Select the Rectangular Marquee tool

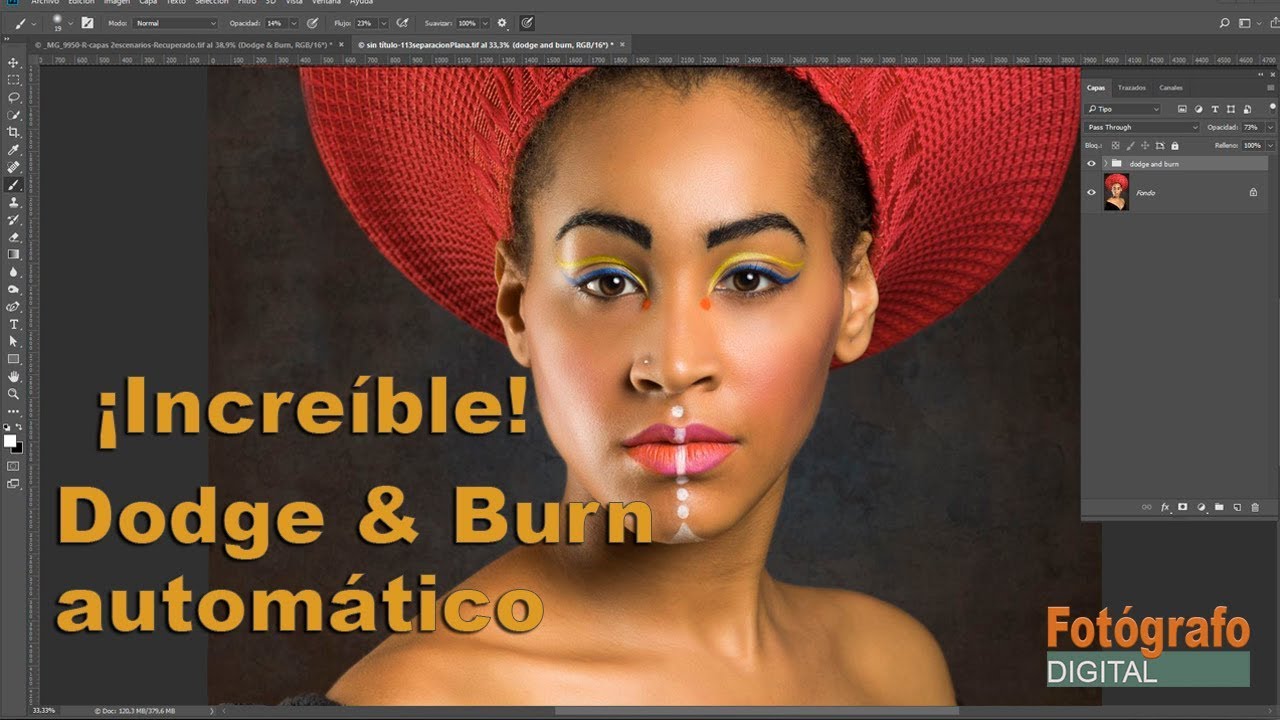(14, 79)
